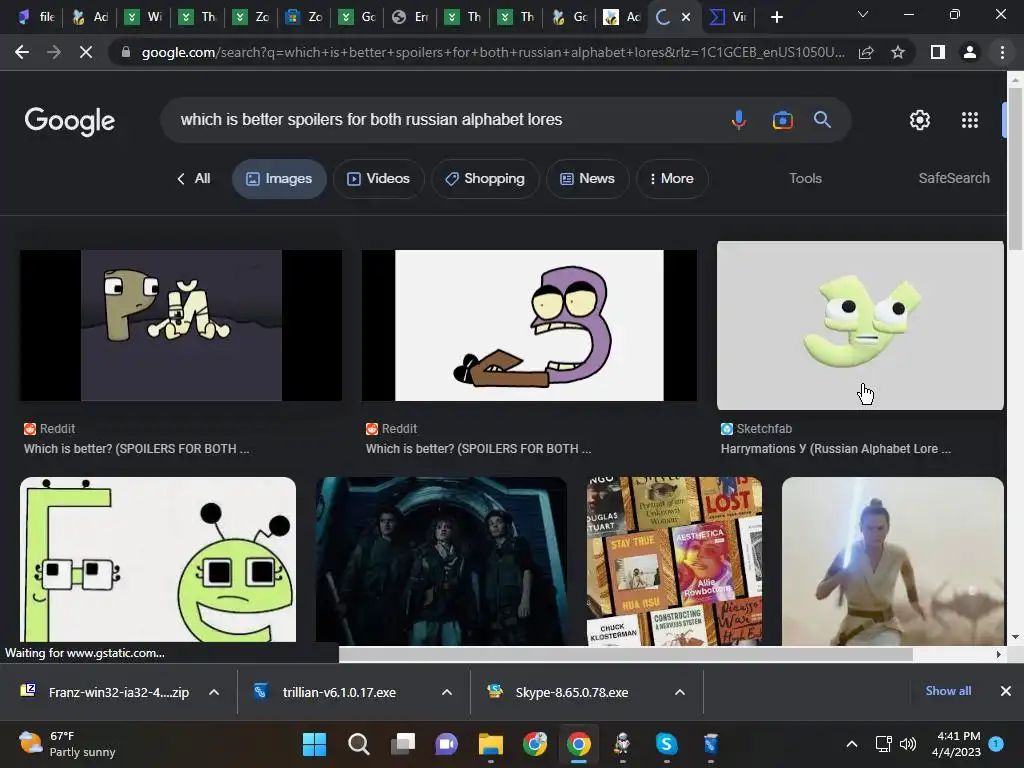Expand Franz-win32 zip download options
Image resolution: width=1024 pixels, height=768 pixels.
pos(214,692)
